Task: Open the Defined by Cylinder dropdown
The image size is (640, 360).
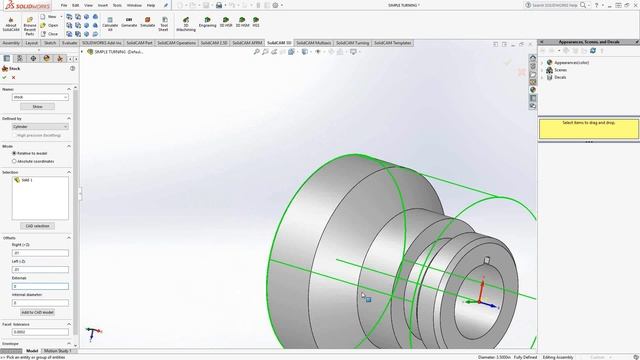Action: coord(40,127)
